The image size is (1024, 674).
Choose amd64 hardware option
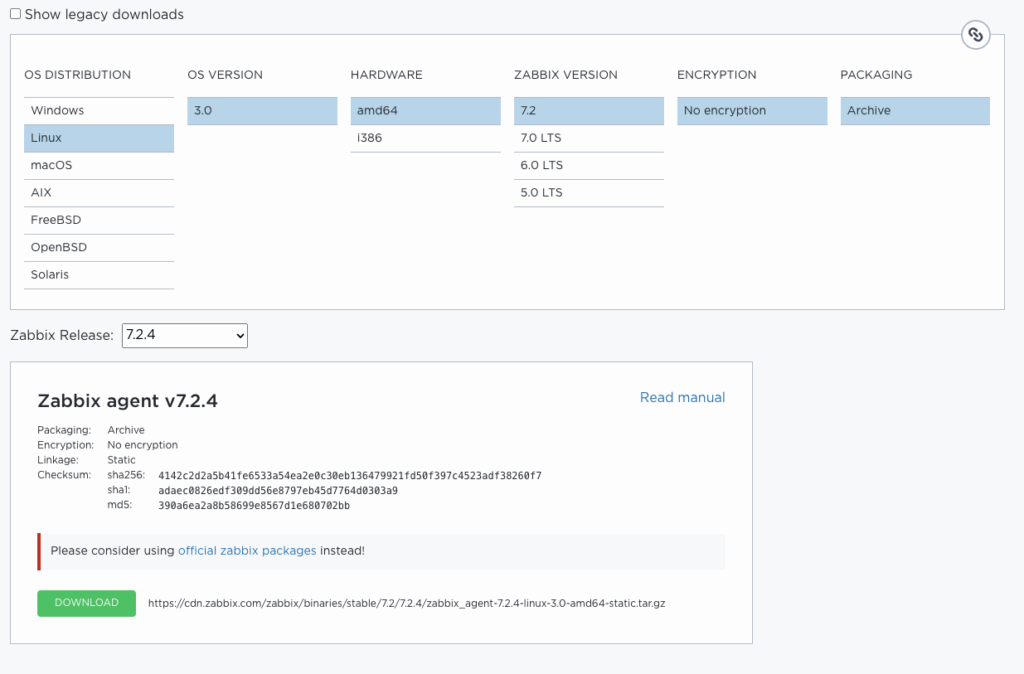point(426,110)
